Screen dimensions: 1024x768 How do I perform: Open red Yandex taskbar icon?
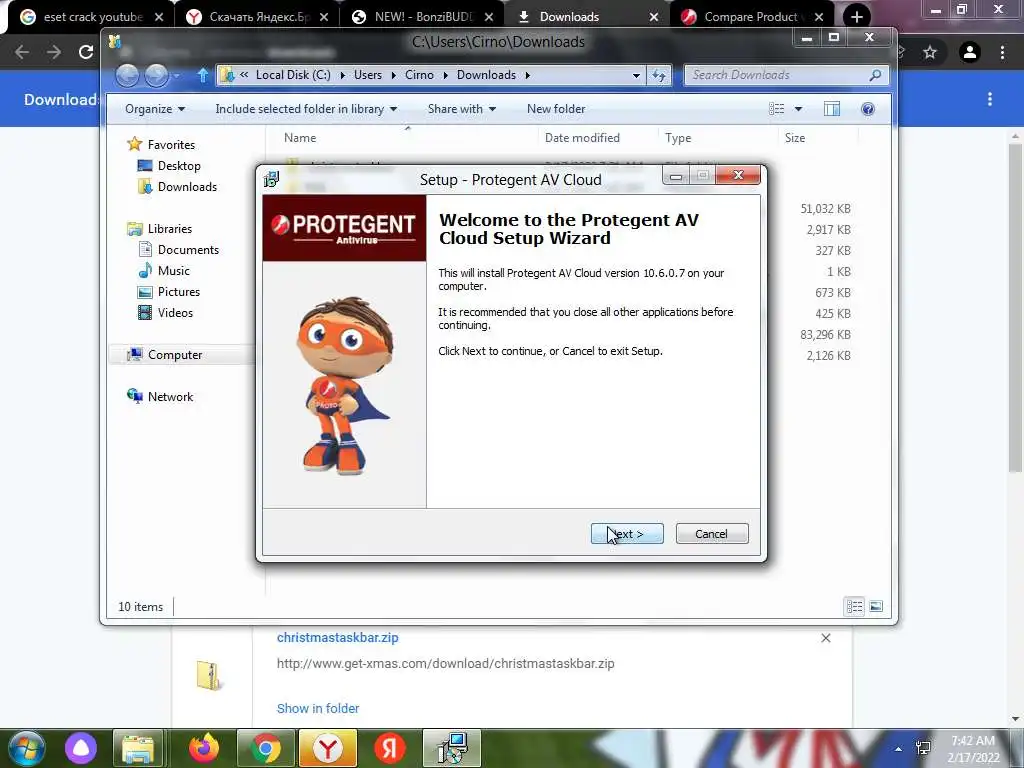390,748
